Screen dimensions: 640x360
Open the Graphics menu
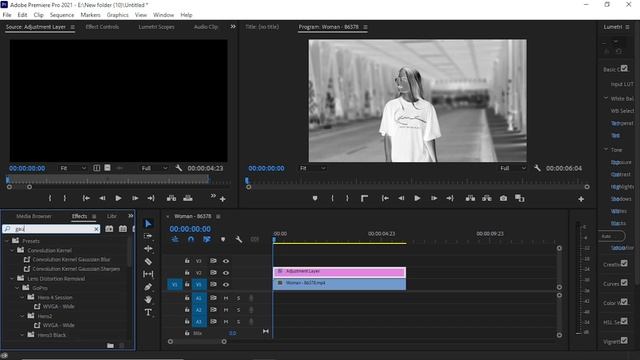pos(118,15)
